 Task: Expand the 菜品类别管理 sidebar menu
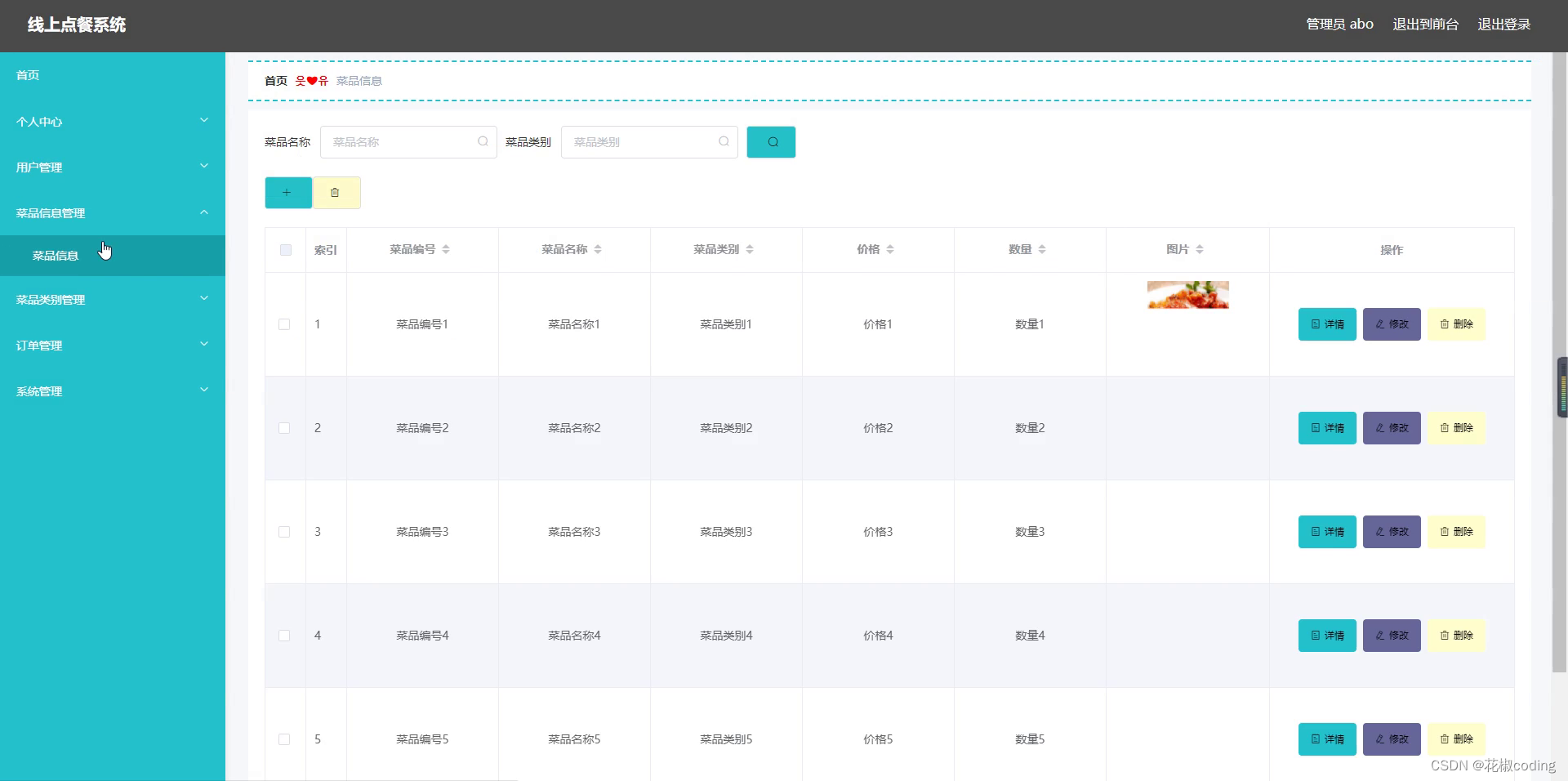pos(113,300)
